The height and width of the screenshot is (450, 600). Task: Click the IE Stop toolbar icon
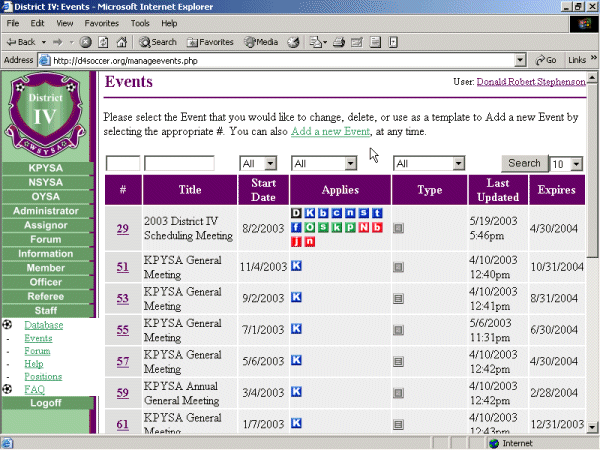[x=86, y=42]
